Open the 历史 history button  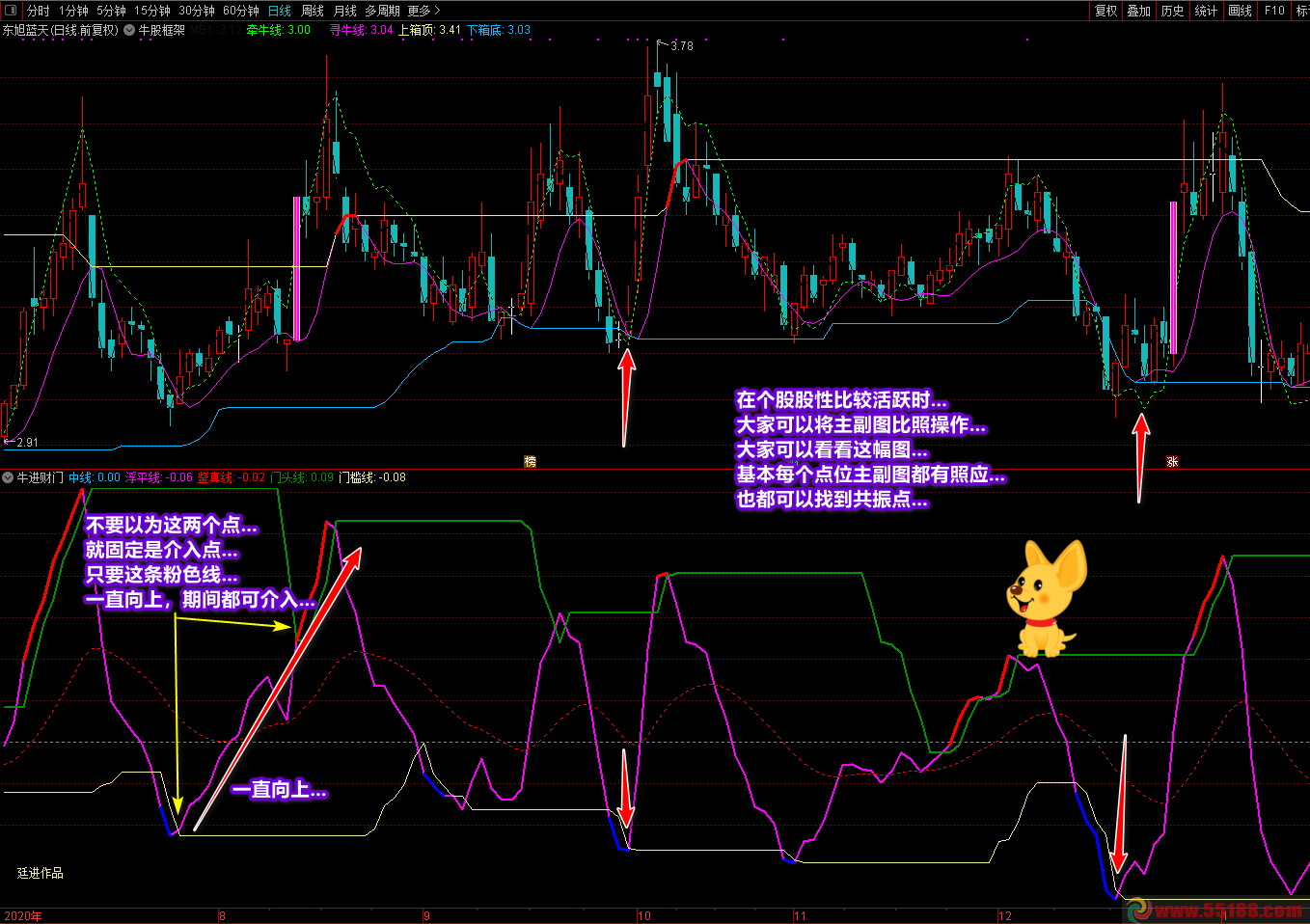[1173, 11]
